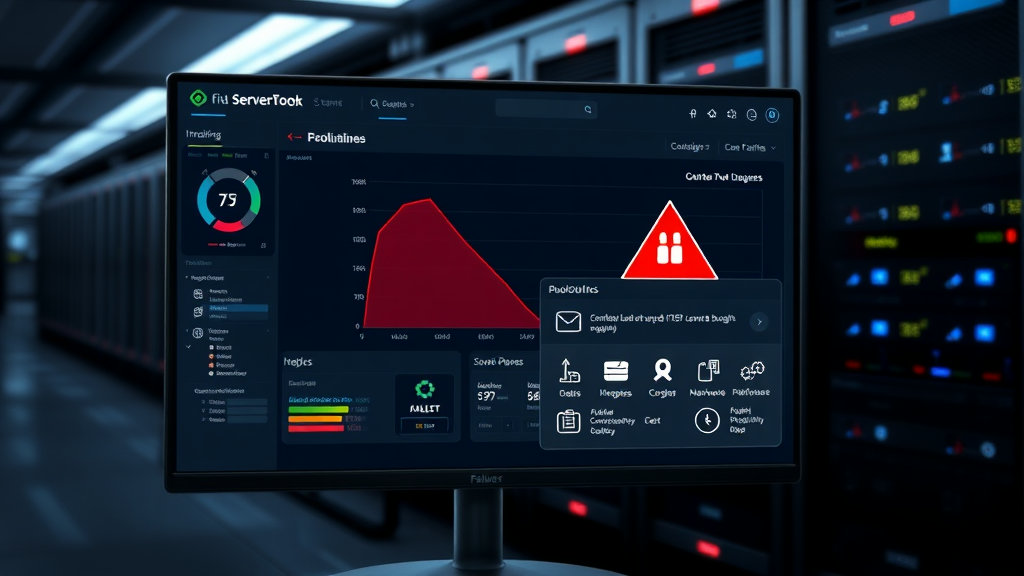This screenshot has width=1024, height=576.
Task: Click the page title beside the red arrow
Action: point(336,138)
